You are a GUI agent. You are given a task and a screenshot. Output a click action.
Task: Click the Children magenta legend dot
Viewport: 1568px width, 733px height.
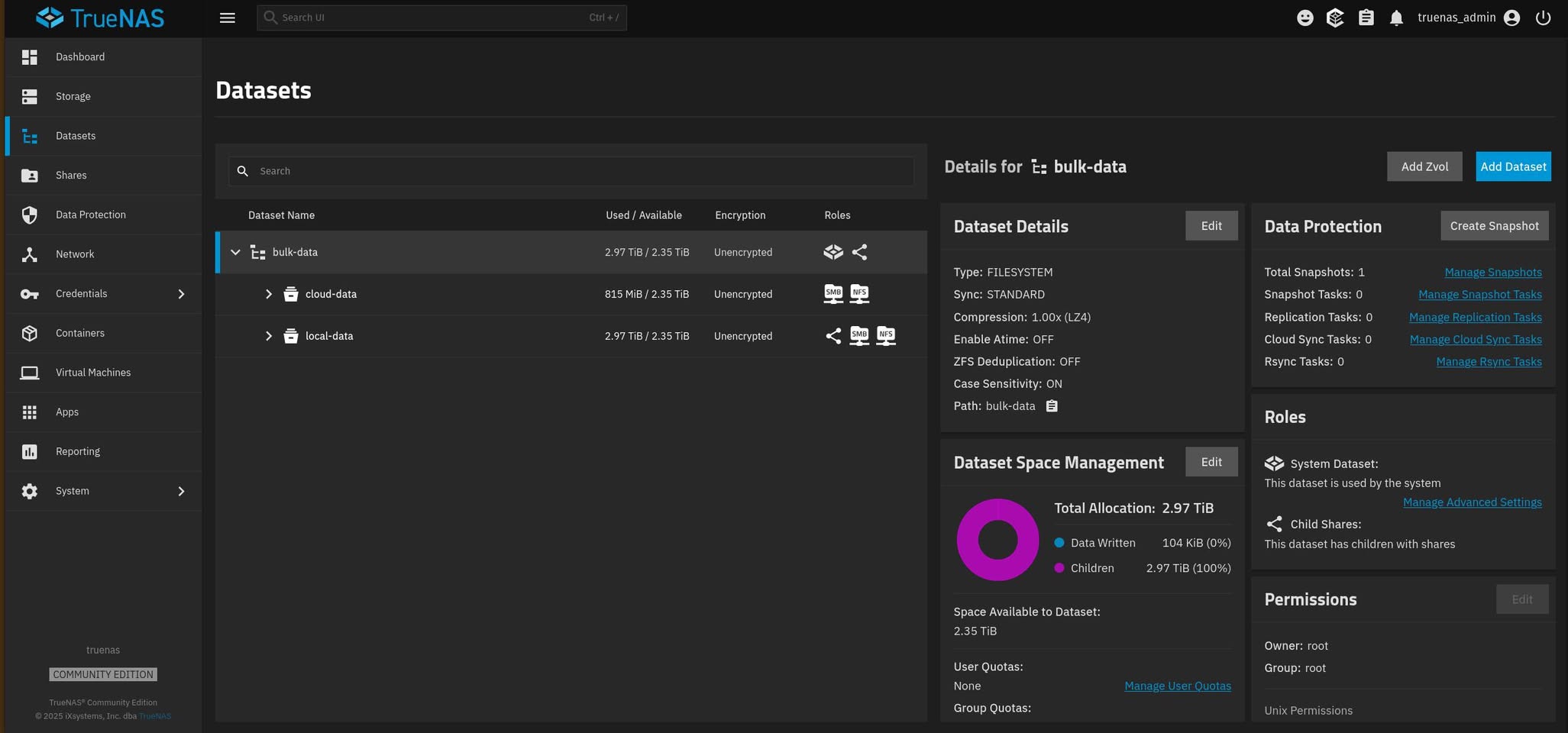coord(1059,568)
